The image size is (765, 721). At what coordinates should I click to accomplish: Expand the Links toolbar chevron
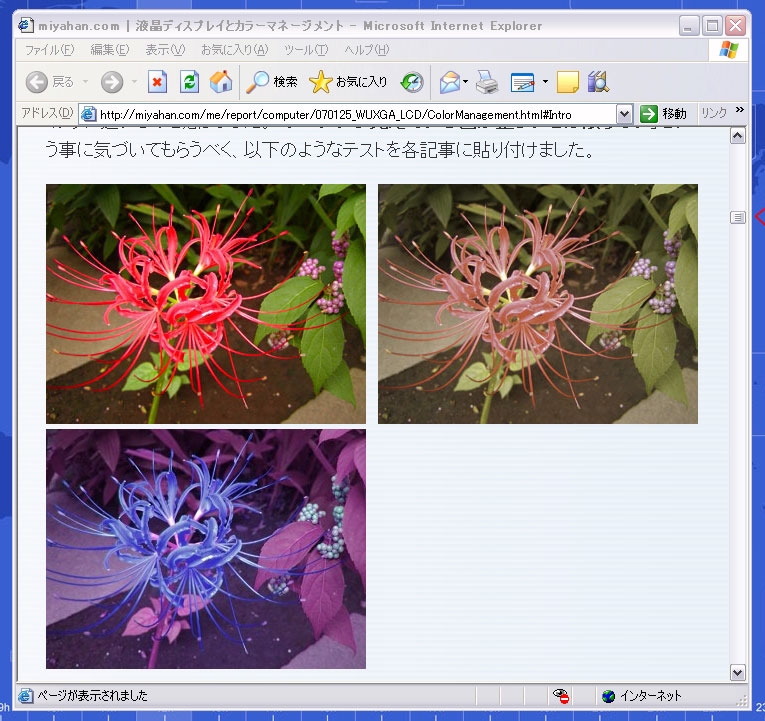pyautogui.click(x=740, y=110)
